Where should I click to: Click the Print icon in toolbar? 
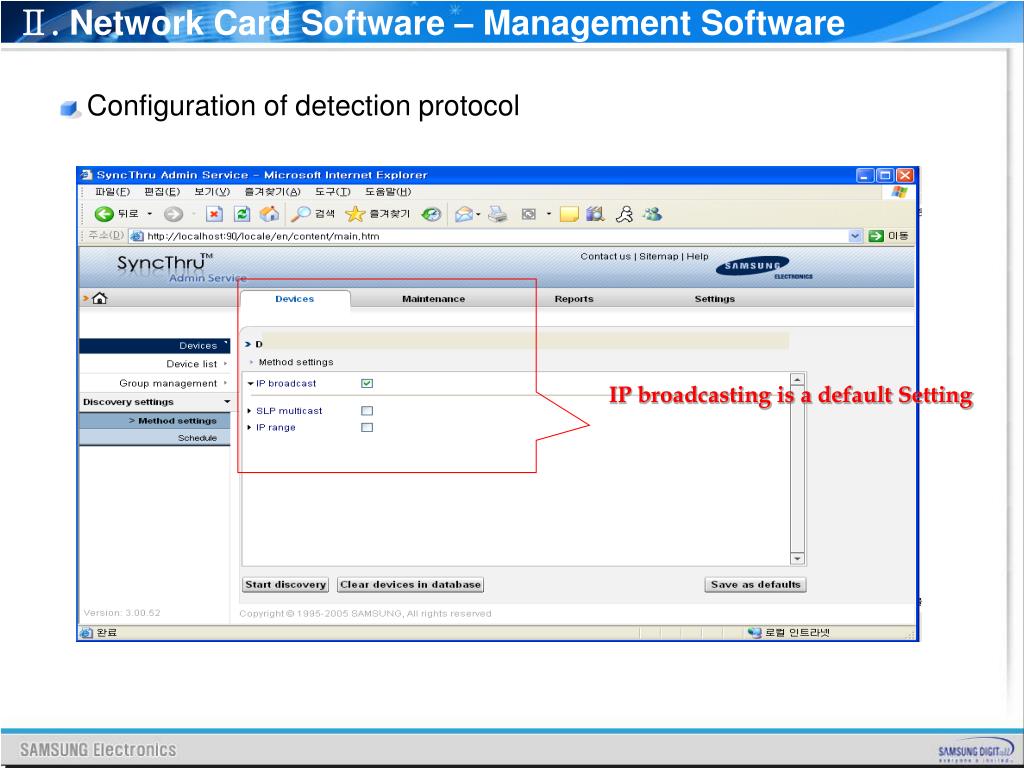coord(498,214)
